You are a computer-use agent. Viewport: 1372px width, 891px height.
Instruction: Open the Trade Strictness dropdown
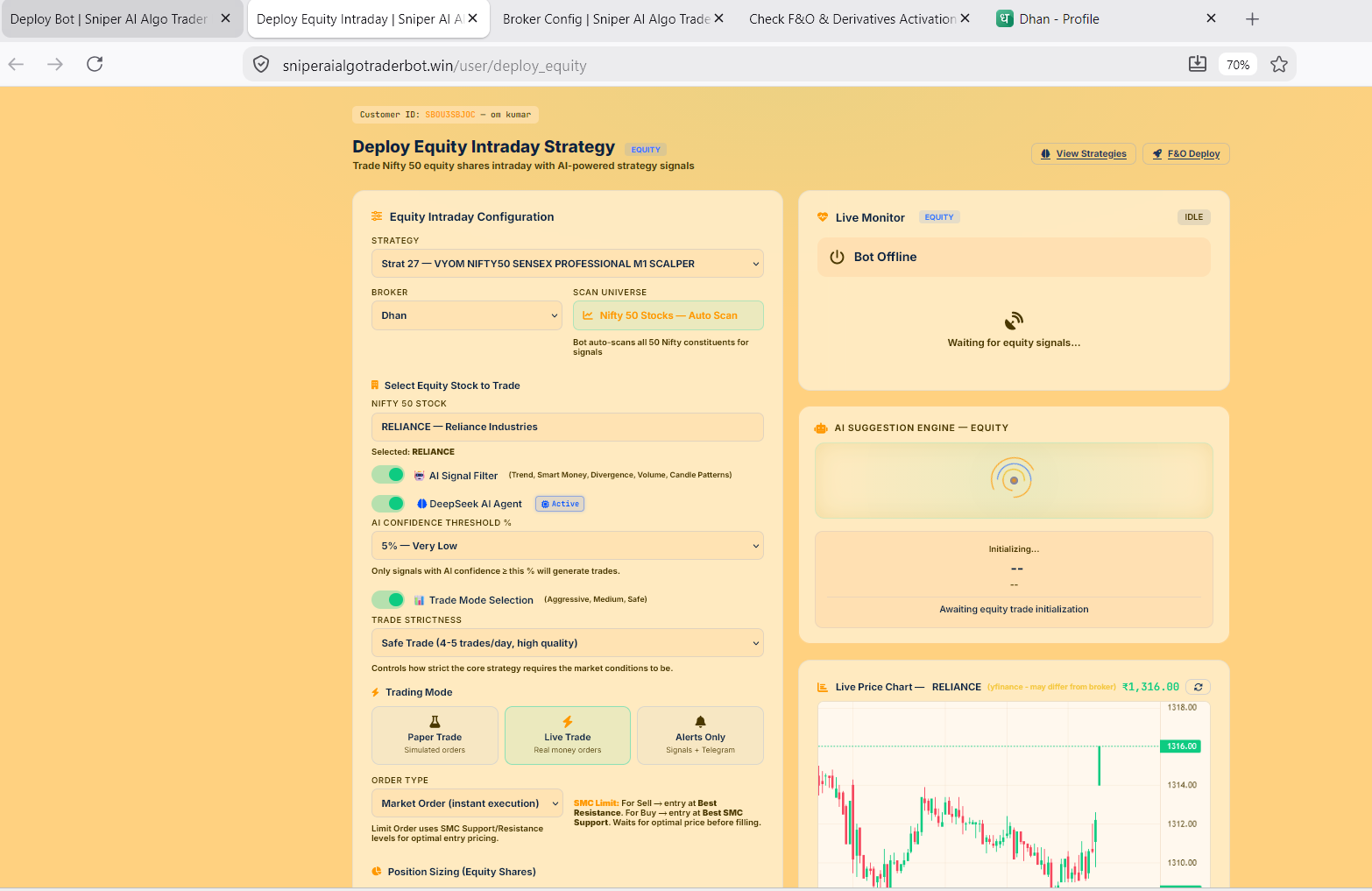(568, 643)
